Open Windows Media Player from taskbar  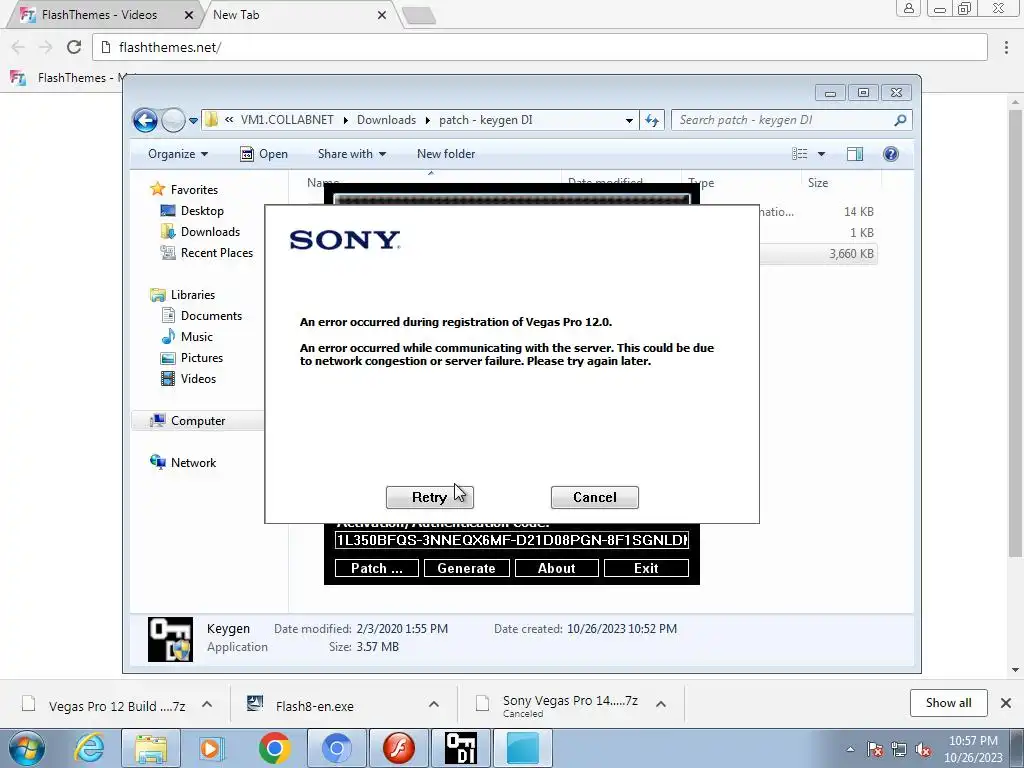click(211, 748)
